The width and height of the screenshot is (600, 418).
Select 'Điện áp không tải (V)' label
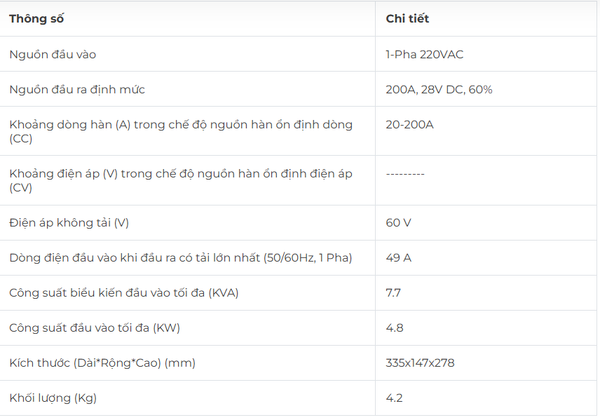(69, 223)
